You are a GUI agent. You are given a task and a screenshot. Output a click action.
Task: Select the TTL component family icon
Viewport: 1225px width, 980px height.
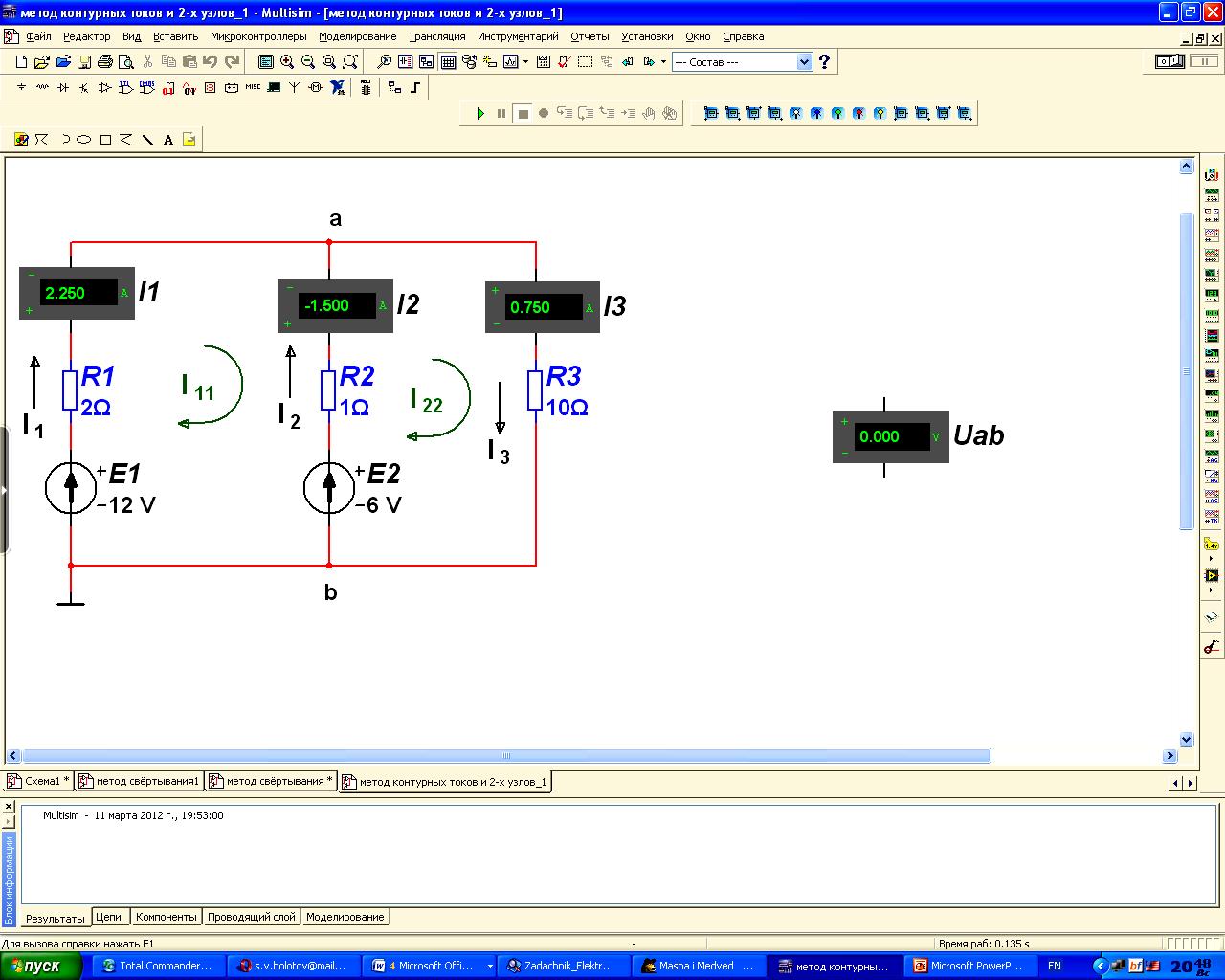(x=126, y=88)
